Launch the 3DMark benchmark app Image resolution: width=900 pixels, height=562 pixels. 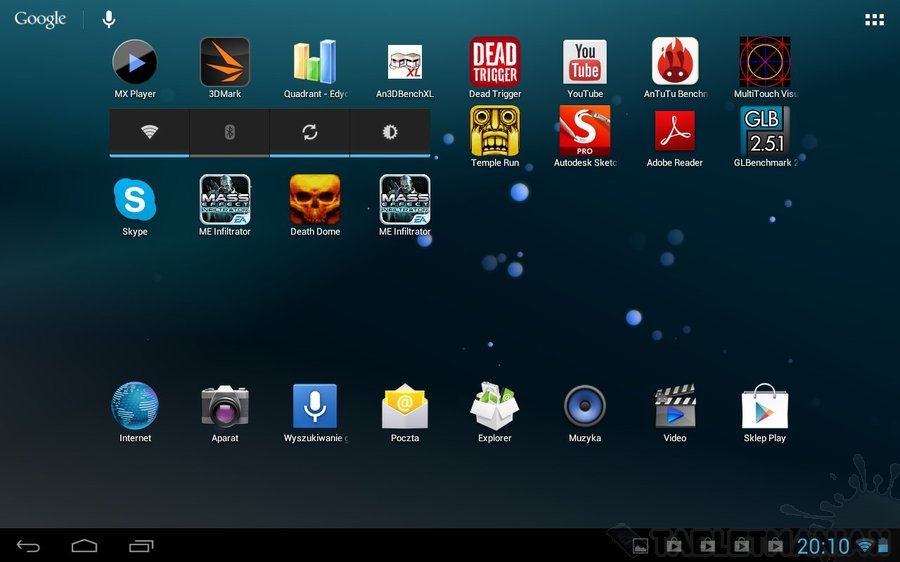(x=224, y=62)
